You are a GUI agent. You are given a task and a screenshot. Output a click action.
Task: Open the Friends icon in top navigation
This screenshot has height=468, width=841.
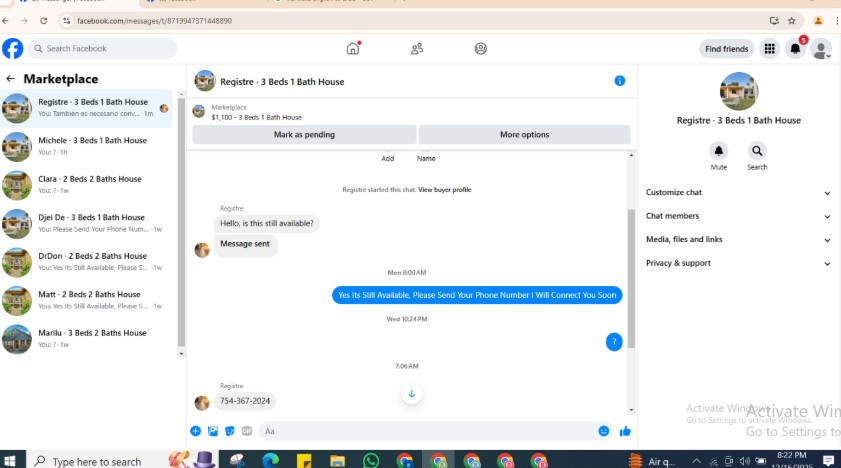pos(417,49)
